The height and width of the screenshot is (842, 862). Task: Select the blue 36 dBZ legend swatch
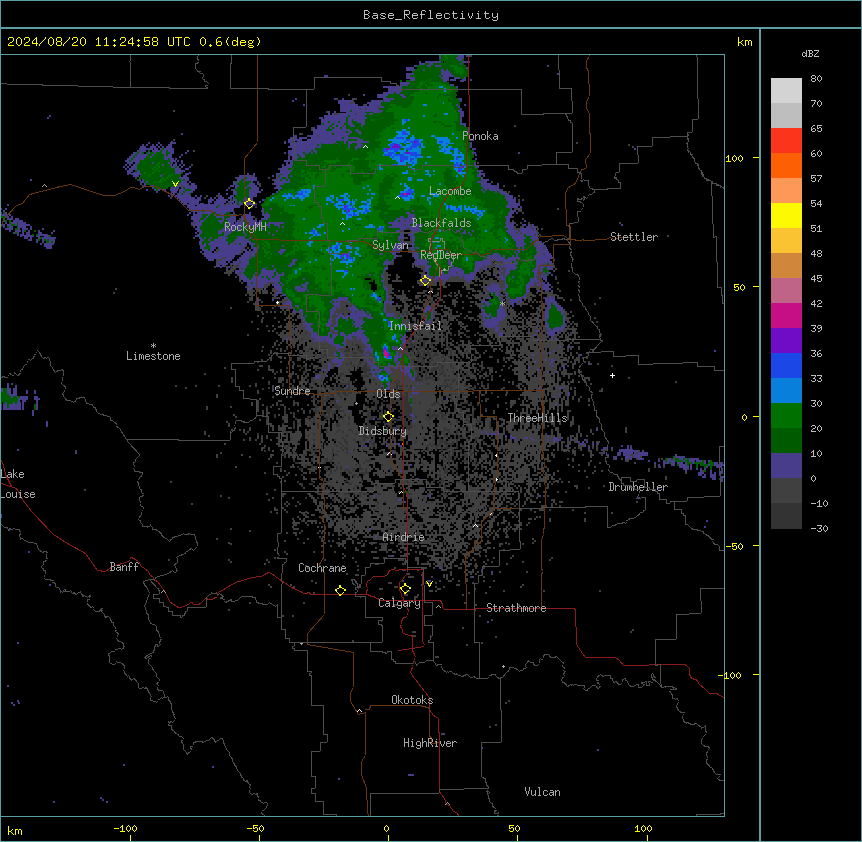pos(786,365)
